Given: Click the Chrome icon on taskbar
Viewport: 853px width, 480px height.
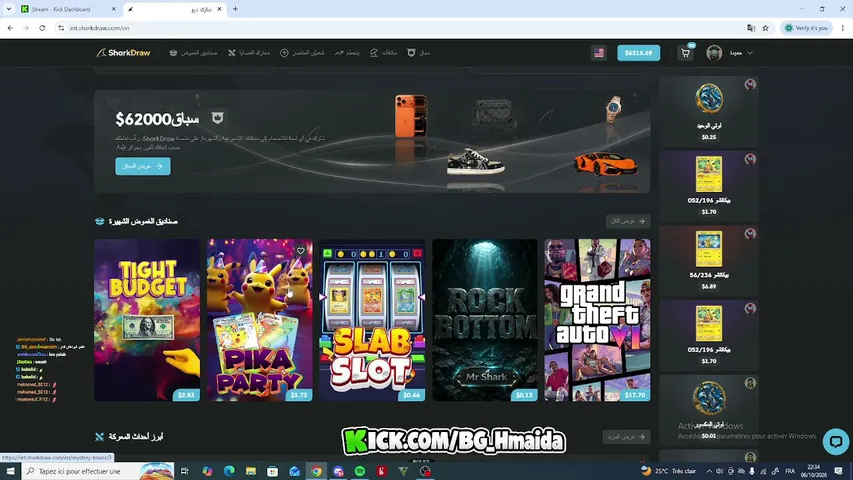Looking at the screenshot, I should click(x=316, y=471).
